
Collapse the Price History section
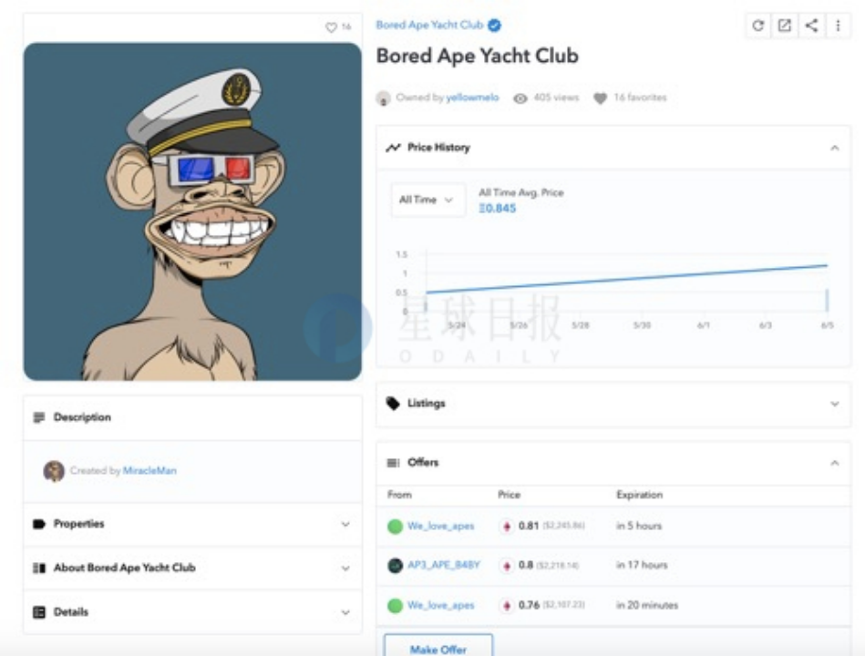(835, 147)
